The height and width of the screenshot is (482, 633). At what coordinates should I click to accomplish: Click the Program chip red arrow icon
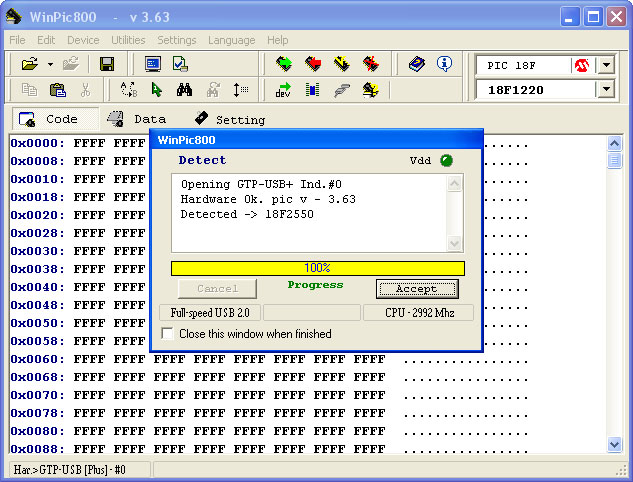pos(313,64)
